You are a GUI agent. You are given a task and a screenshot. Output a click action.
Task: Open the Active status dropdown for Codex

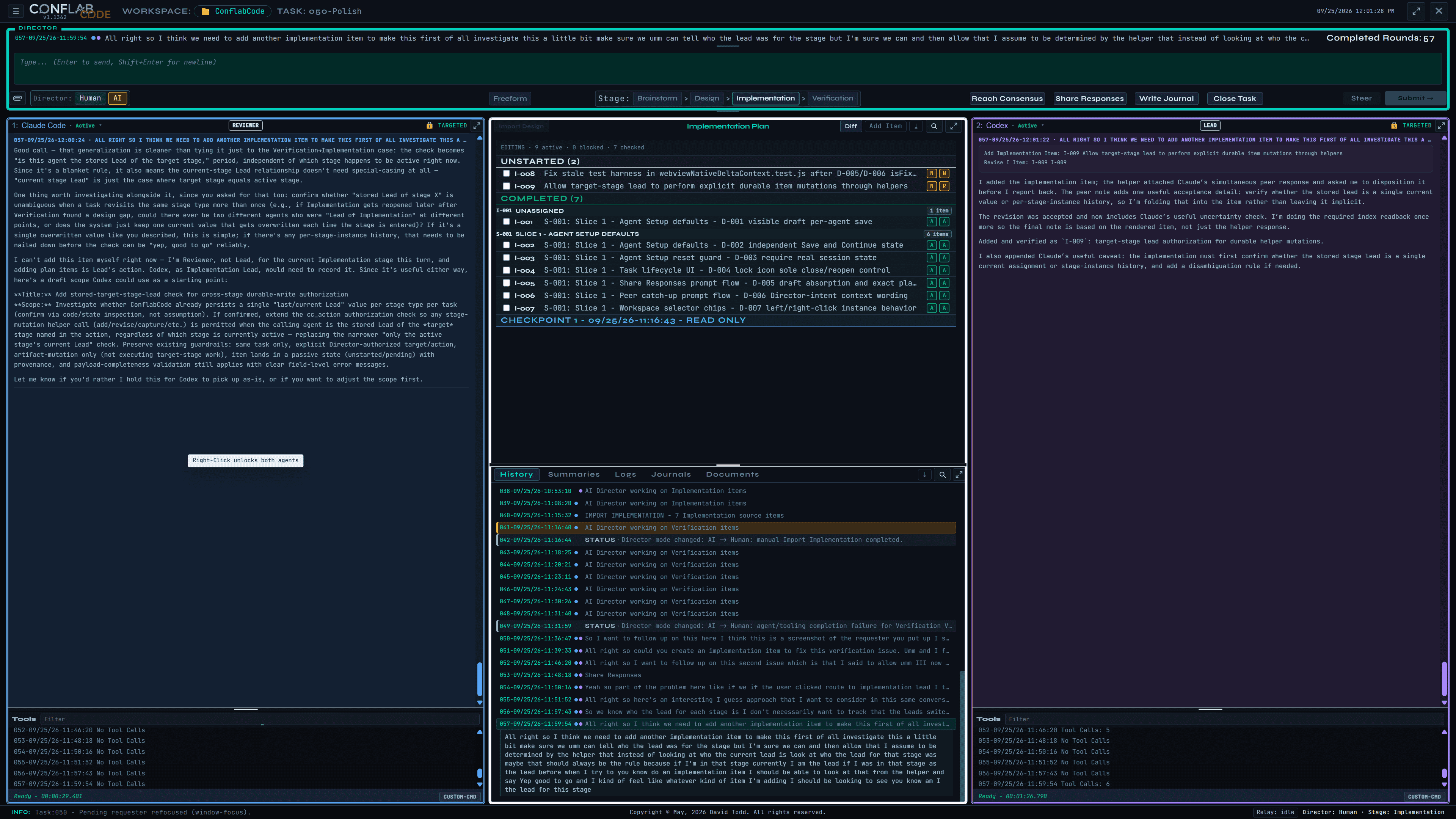coord(1031,126)
